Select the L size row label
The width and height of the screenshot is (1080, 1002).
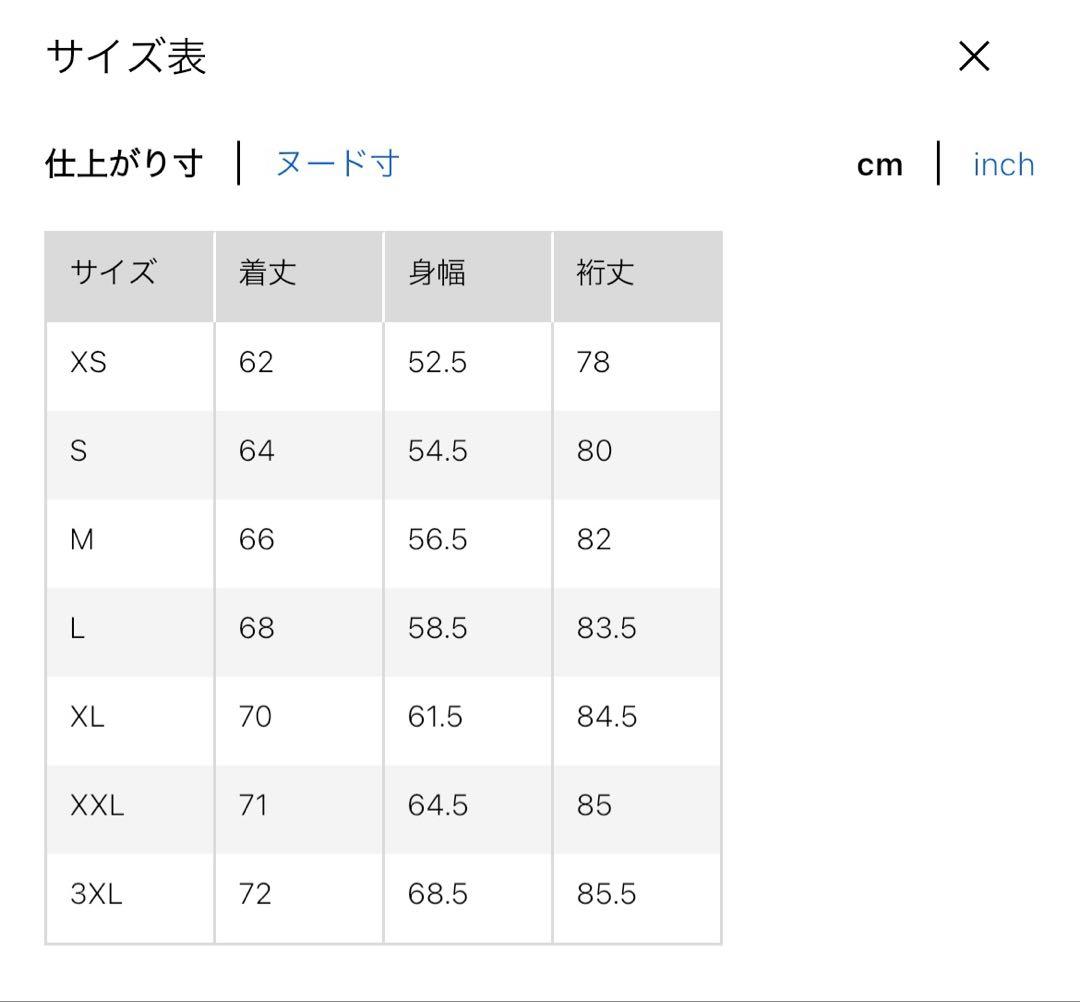coord(77,628)
